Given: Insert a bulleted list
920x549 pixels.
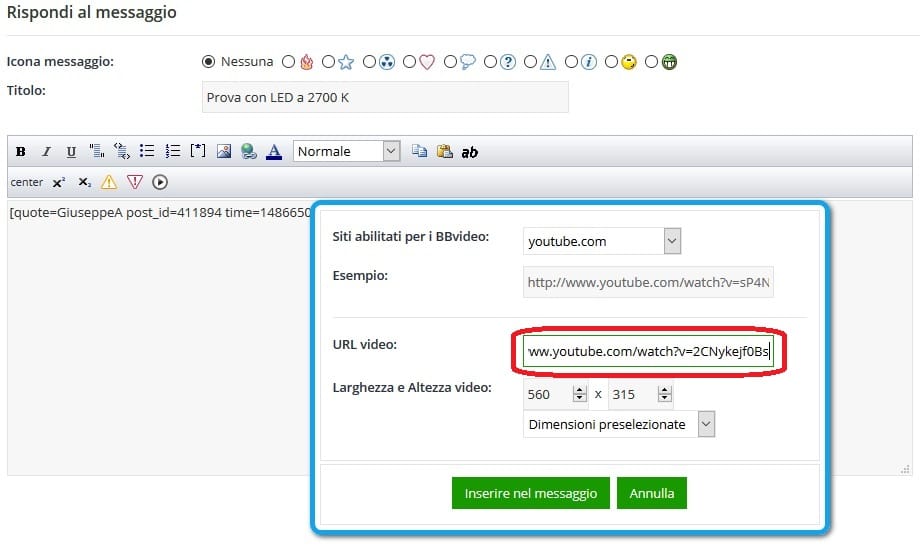Looking at the screenshot, I should tap(147, 151).
